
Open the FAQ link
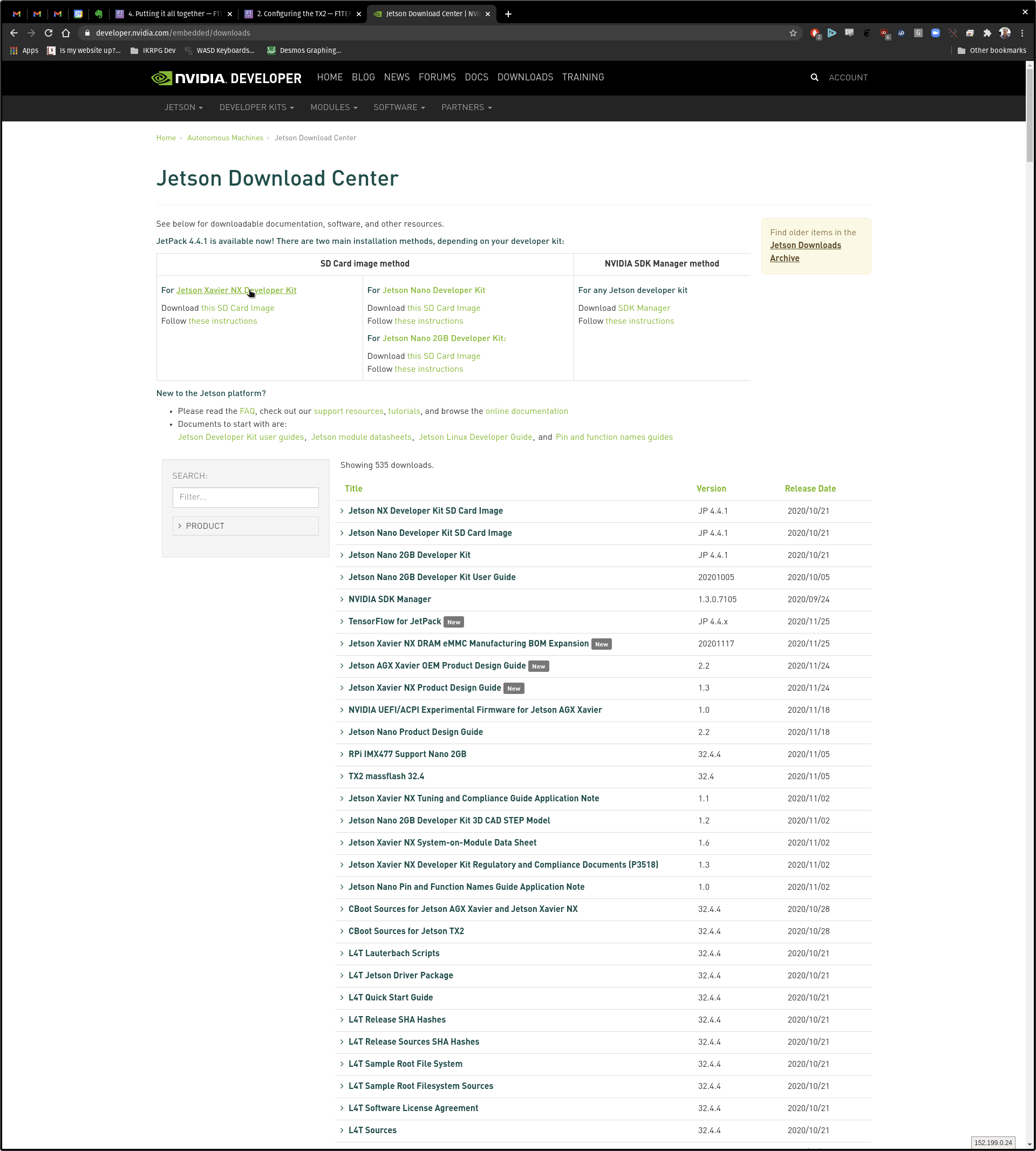(x=247, y=411)
